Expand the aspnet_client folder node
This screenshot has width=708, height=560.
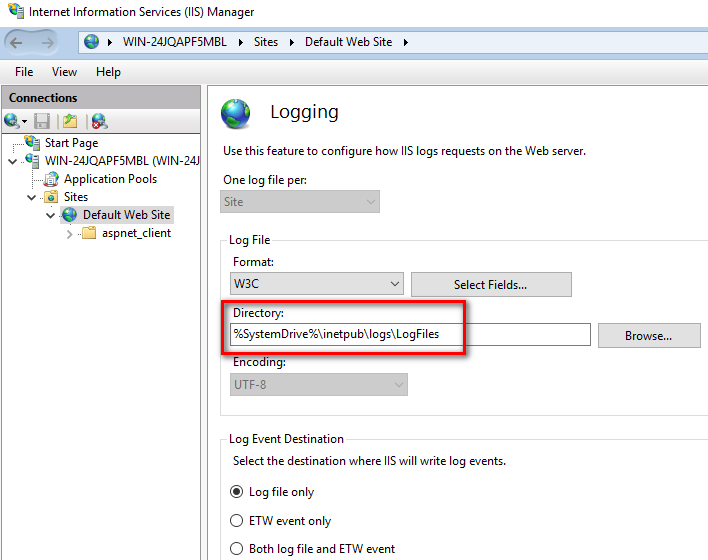point(69,234)
